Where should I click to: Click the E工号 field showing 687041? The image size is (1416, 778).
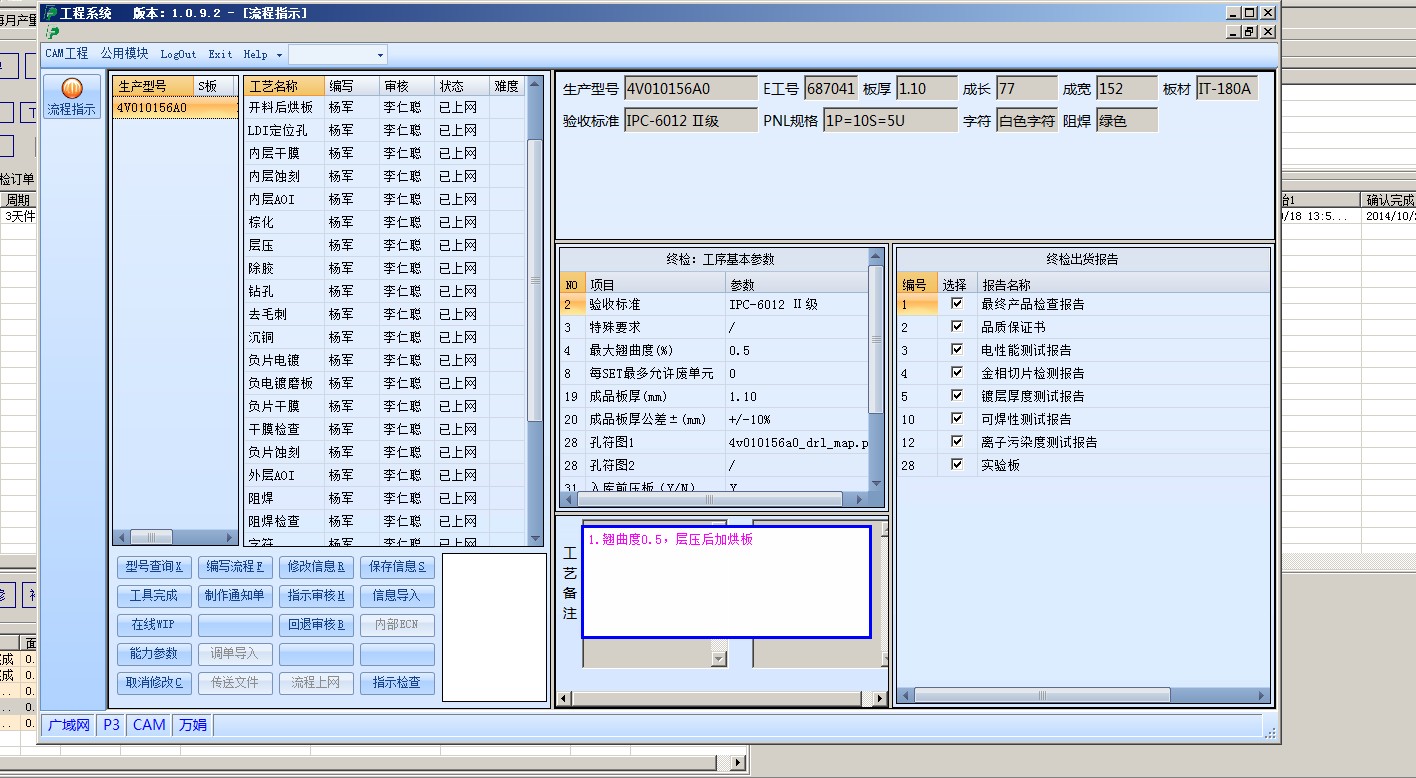pos(831,89)
